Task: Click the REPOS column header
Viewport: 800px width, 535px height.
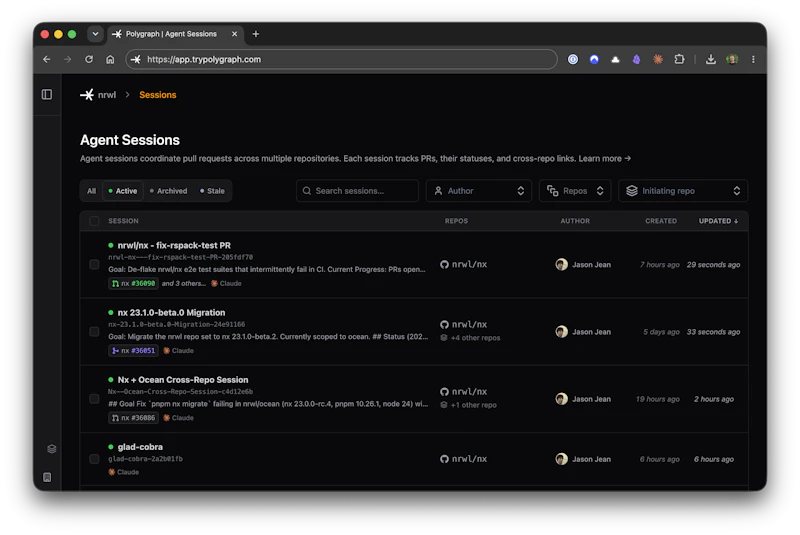Action: click(456, 221)
